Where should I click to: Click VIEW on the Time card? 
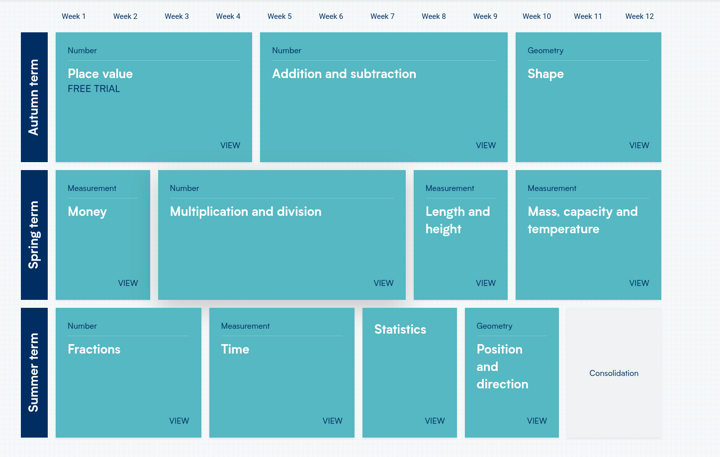point(332,421)
